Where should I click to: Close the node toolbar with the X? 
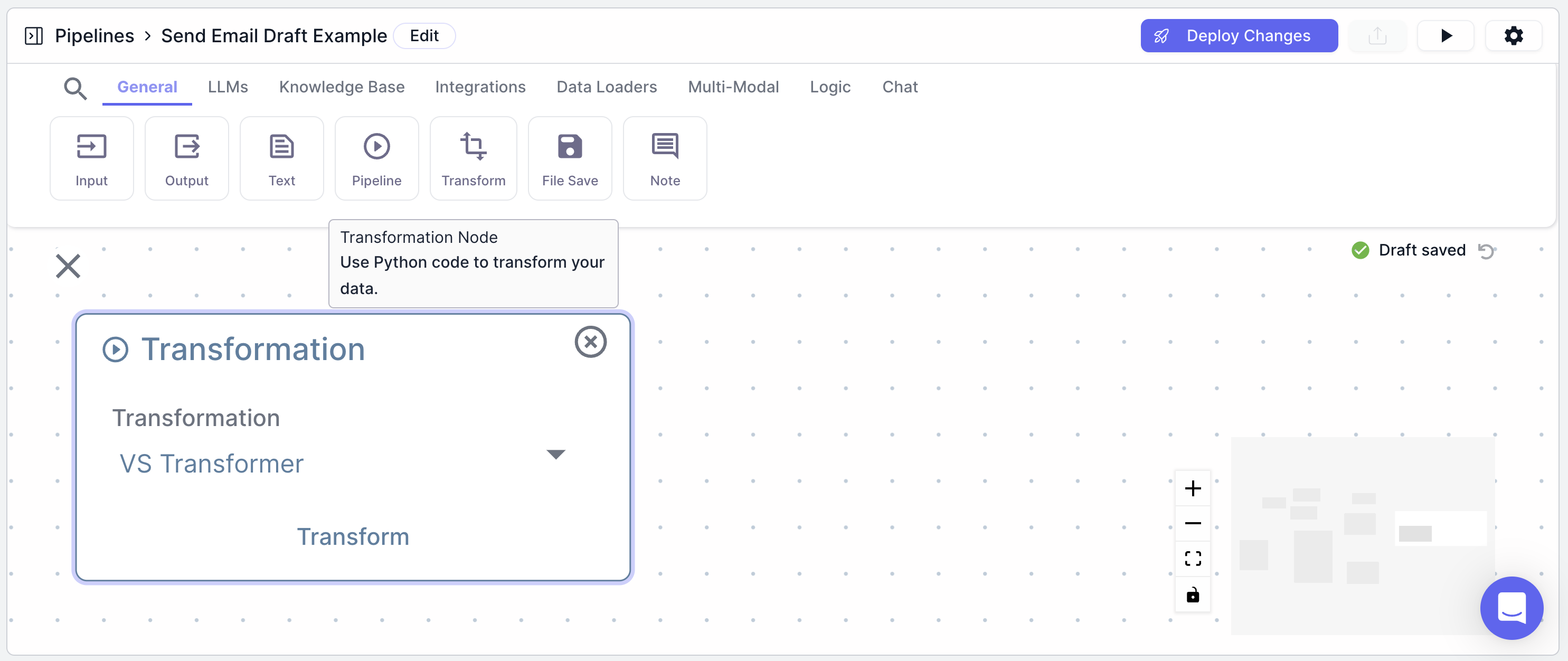(68, 266)
